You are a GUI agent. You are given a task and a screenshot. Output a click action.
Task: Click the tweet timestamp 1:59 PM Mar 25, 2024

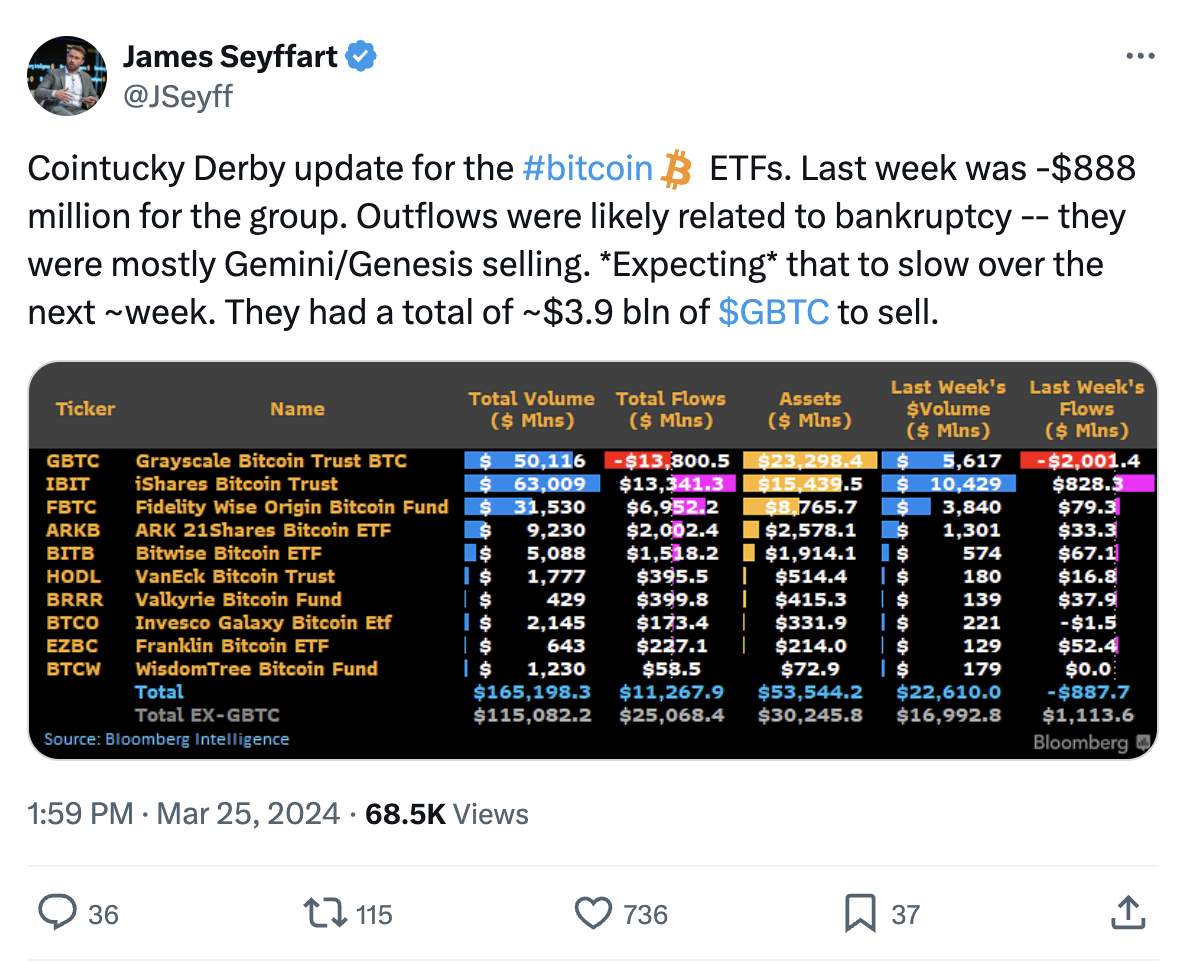click(x=184, y=814)
